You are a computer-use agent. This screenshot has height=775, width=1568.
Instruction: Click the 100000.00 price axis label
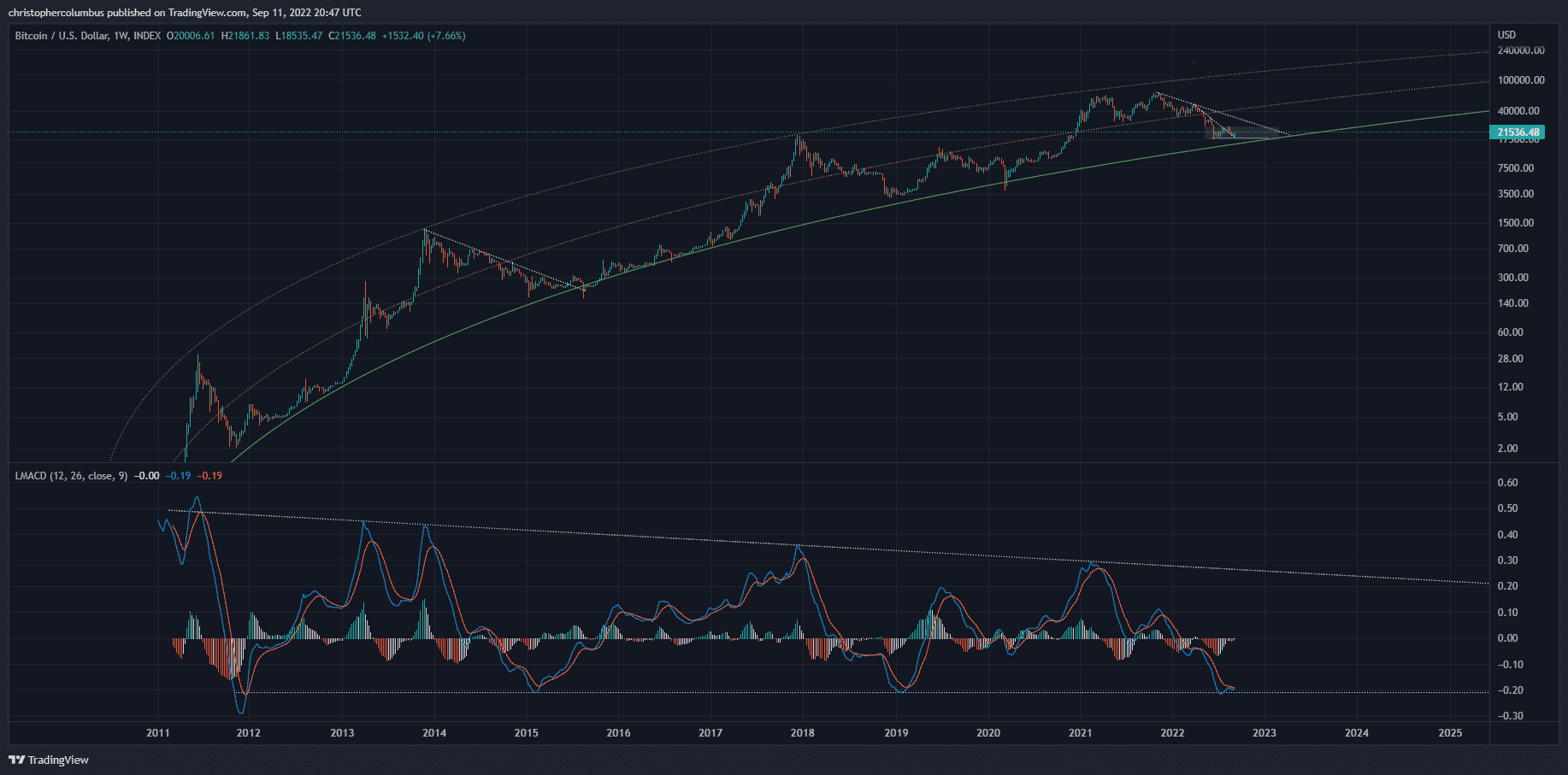point(1521,80)
